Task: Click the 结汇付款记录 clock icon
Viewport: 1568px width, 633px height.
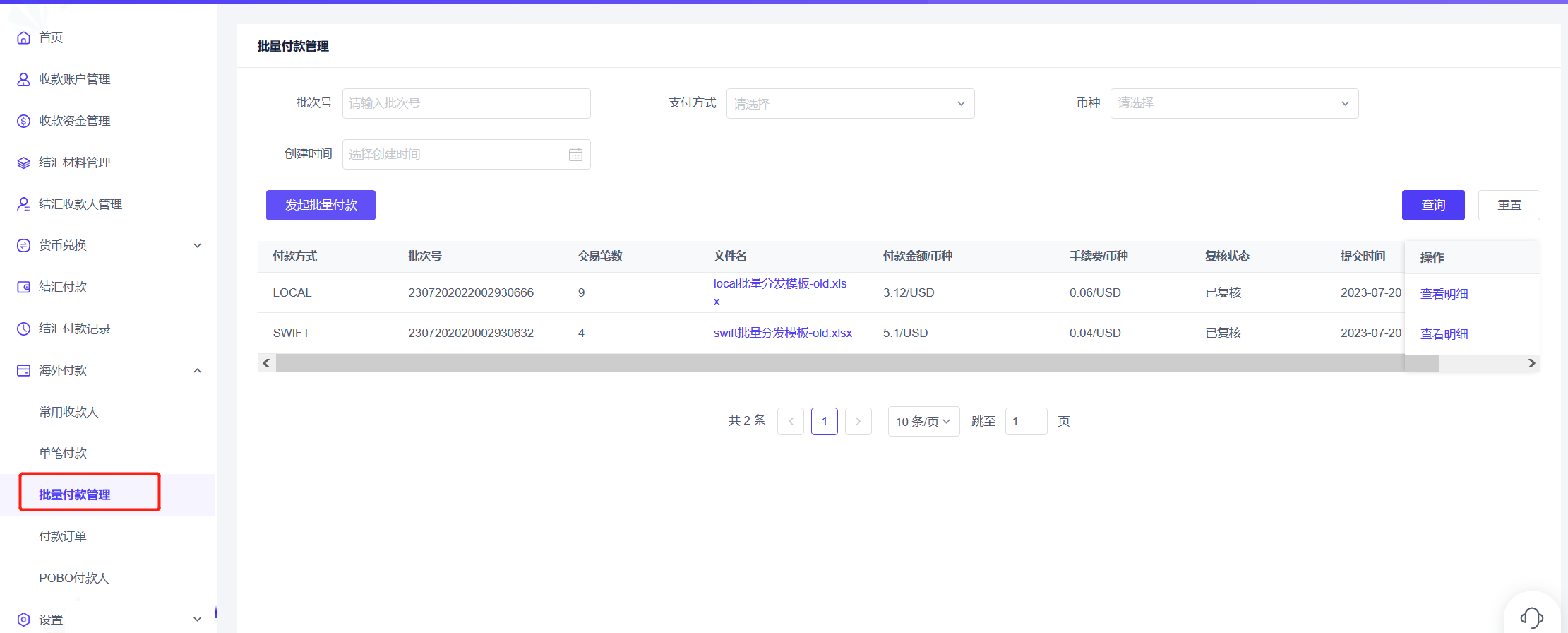Action: [23, 329]
